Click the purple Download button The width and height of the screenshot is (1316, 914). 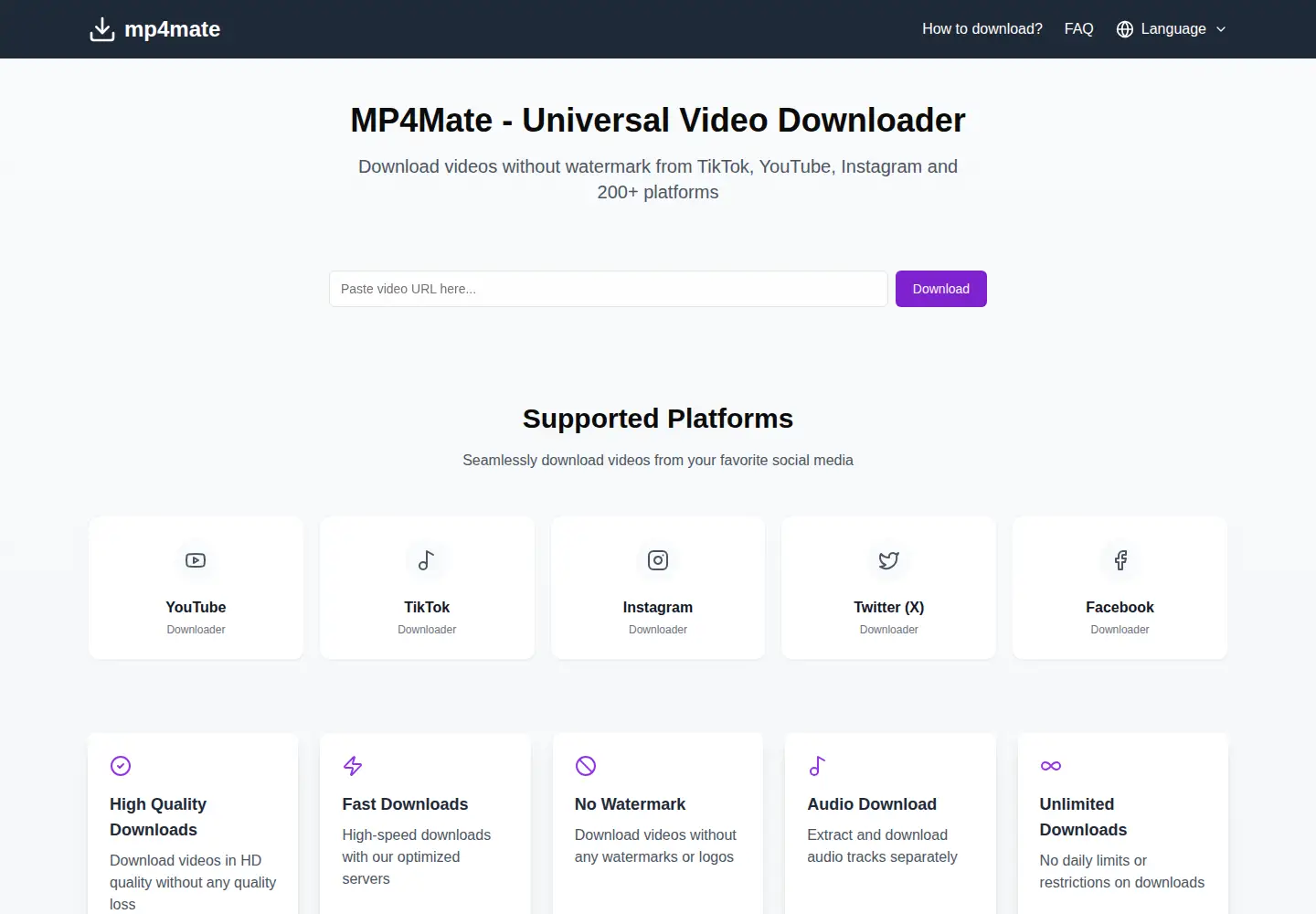coord(941,289)
